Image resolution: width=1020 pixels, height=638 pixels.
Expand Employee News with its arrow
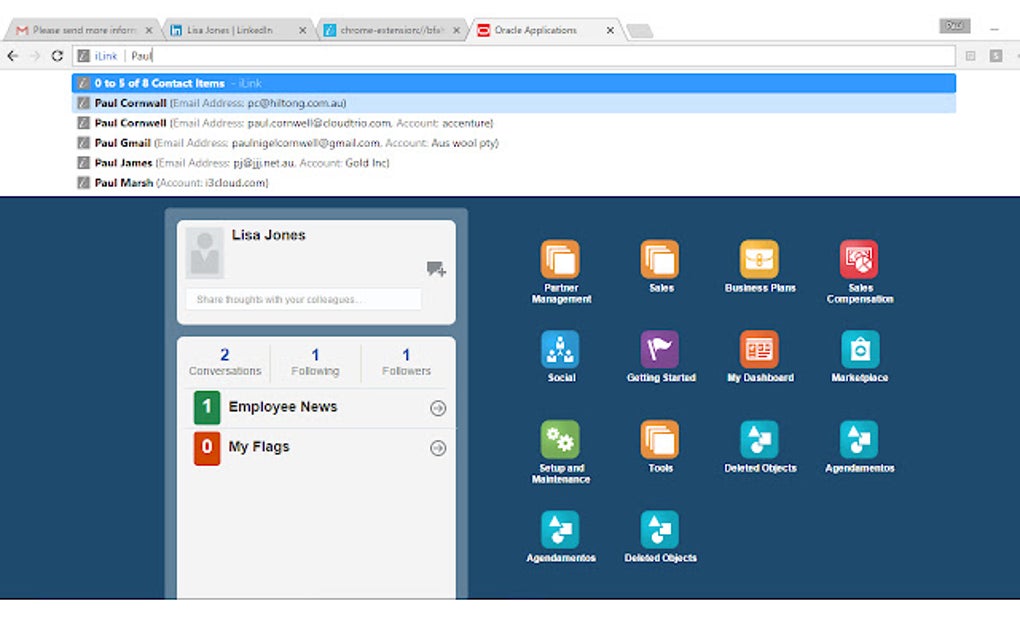pyautogui.click(x=438, y=408)
